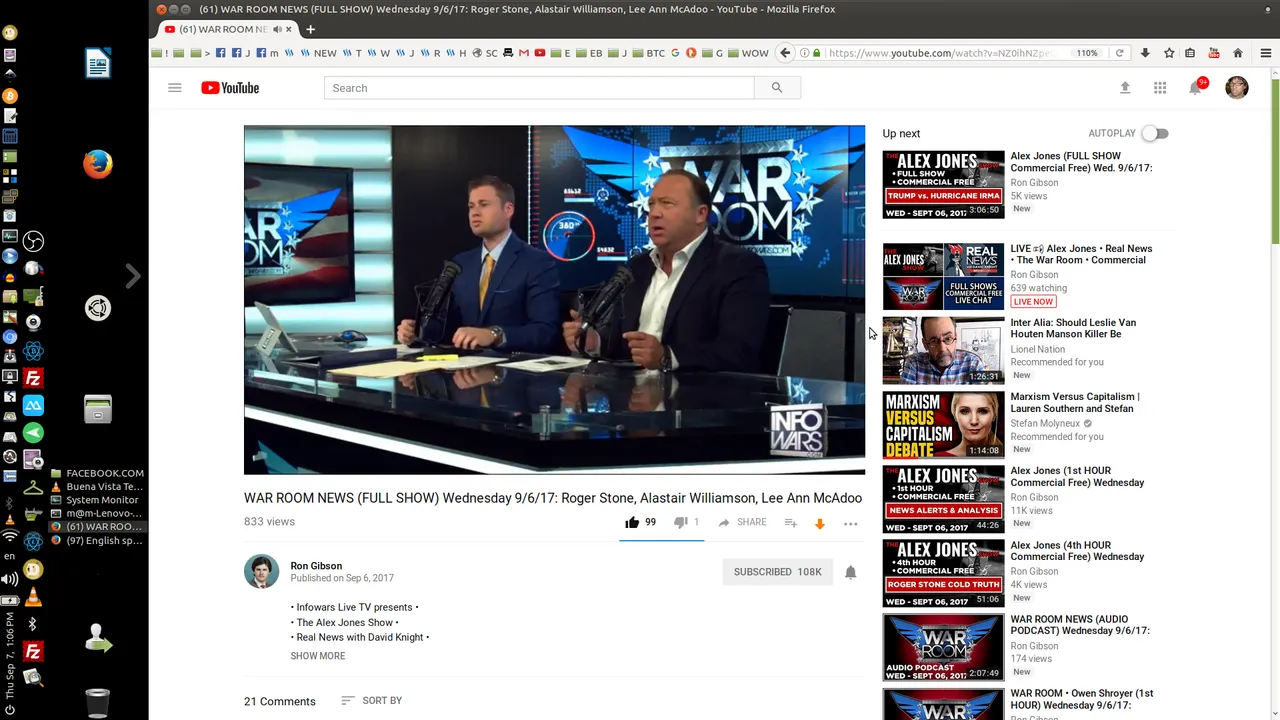Switch to System Monitor window
This screenshot has width=1280, height=720.
tap(97, 500)
